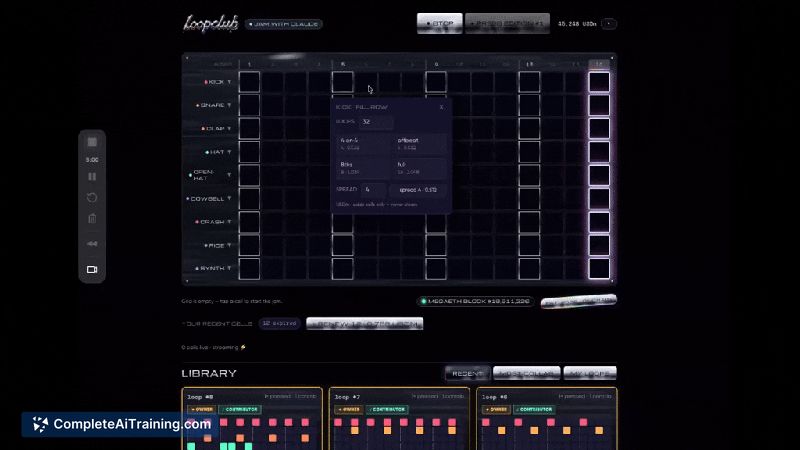Viewport: 800px width, 450px height.
Task: Click the Jam with Claude pill button
Action: click(x=284, y=24)
